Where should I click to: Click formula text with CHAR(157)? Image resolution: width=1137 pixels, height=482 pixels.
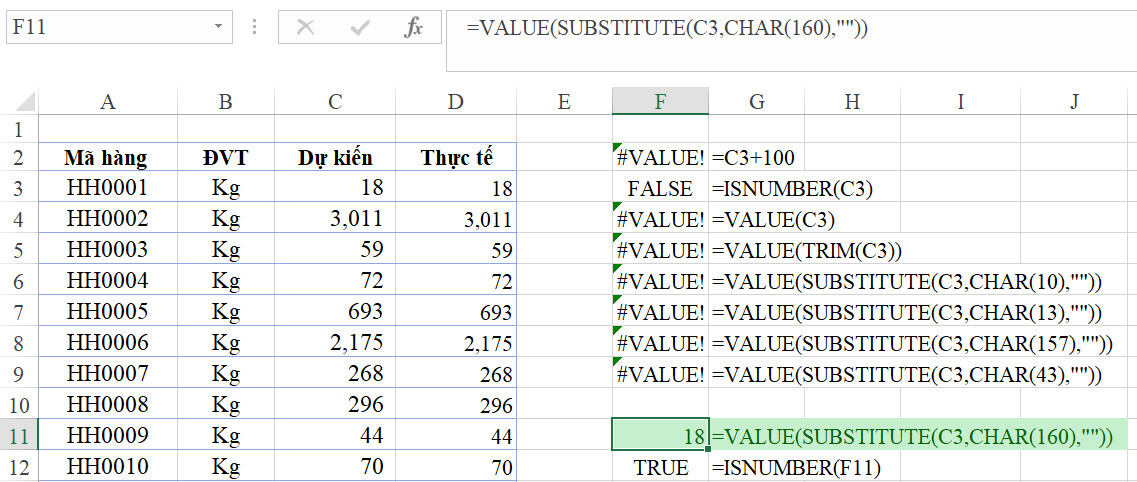coord(912,343)
